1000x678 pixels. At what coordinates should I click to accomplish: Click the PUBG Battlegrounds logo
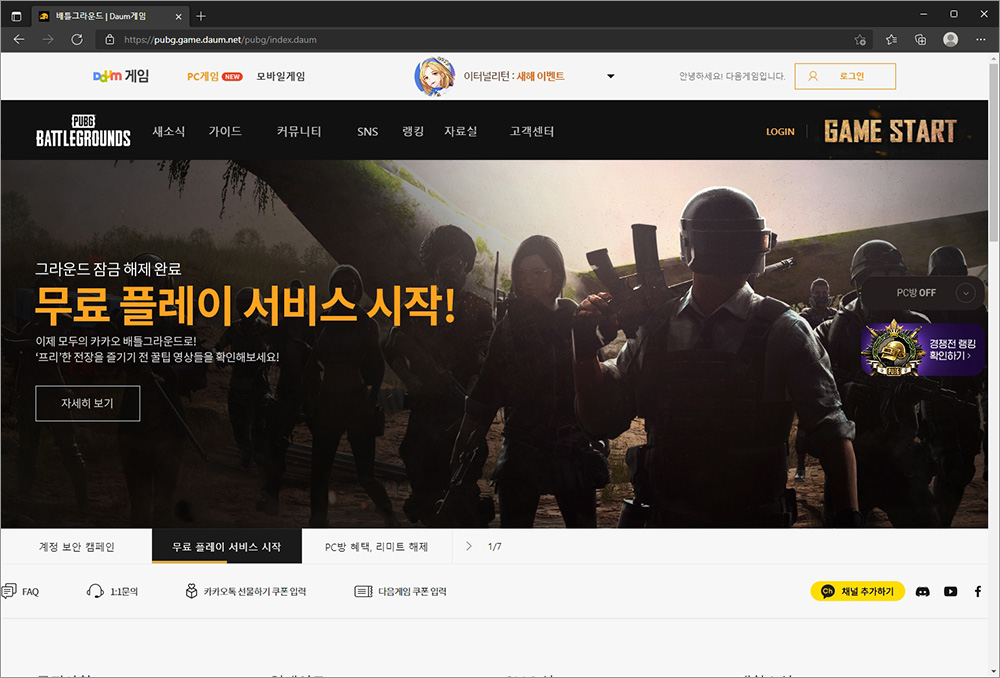(83, 131)
